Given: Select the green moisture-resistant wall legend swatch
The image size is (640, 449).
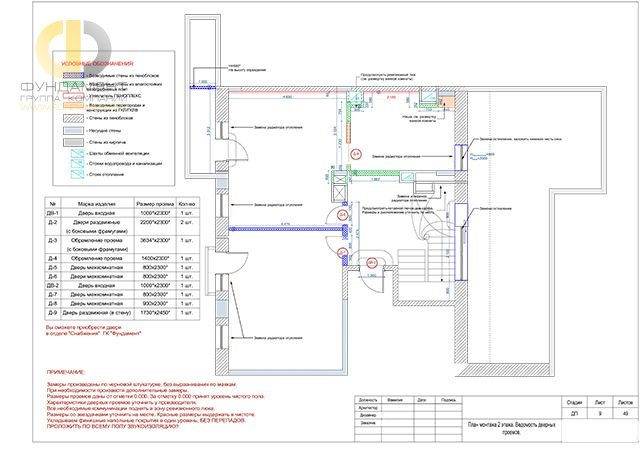Looking at the screenshot, I should point(73,84).
